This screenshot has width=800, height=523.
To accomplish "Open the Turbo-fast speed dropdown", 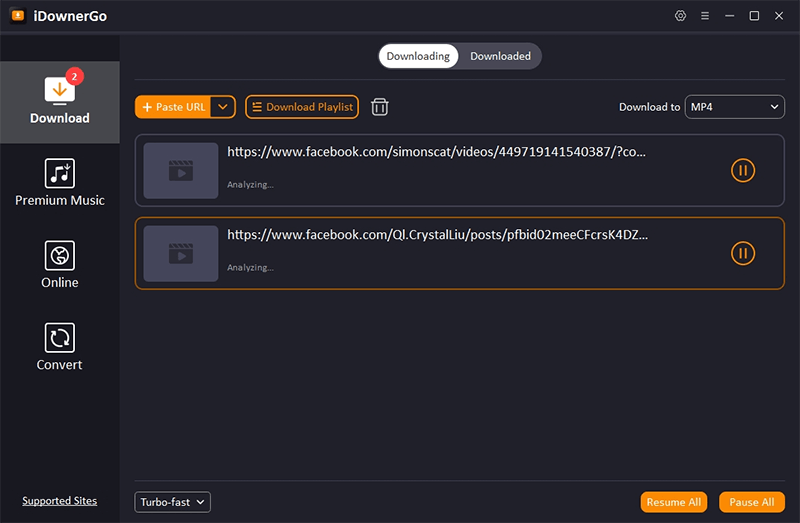I will coord(172,502).
